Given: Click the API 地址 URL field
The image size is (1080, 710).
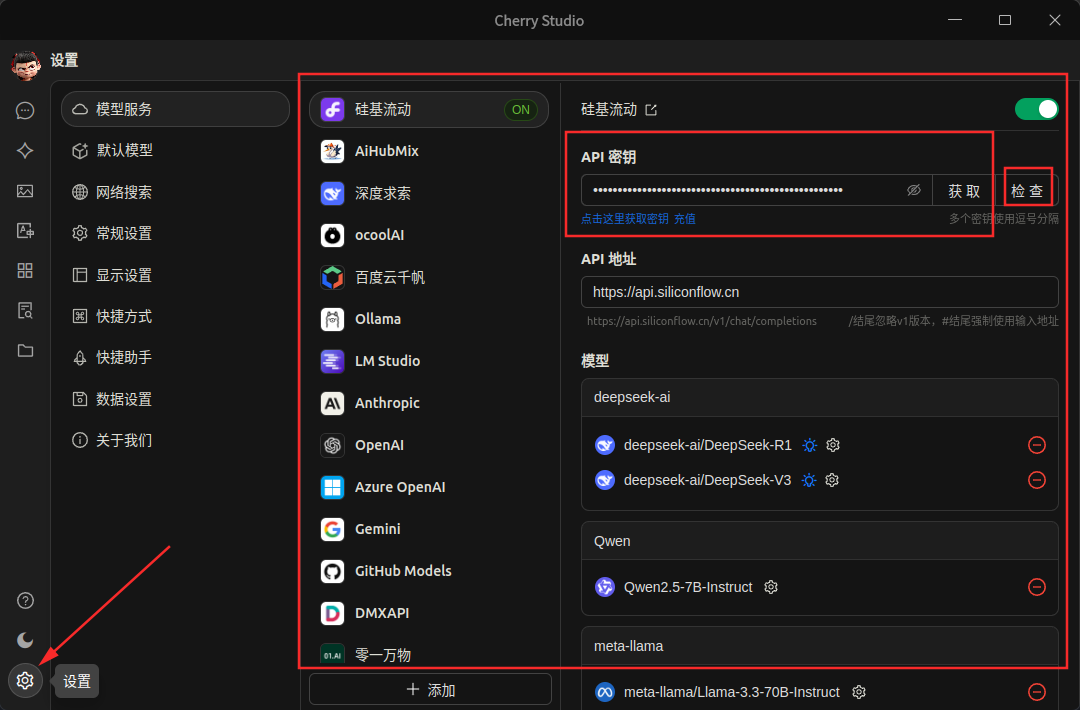Looking at the screenshot, I should coord(820,292).
